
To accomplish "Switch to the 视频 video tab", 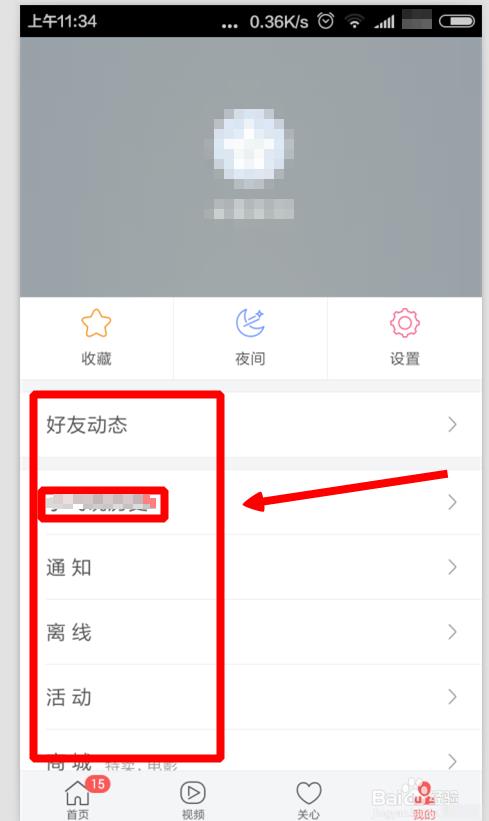I will click(193, 793).
